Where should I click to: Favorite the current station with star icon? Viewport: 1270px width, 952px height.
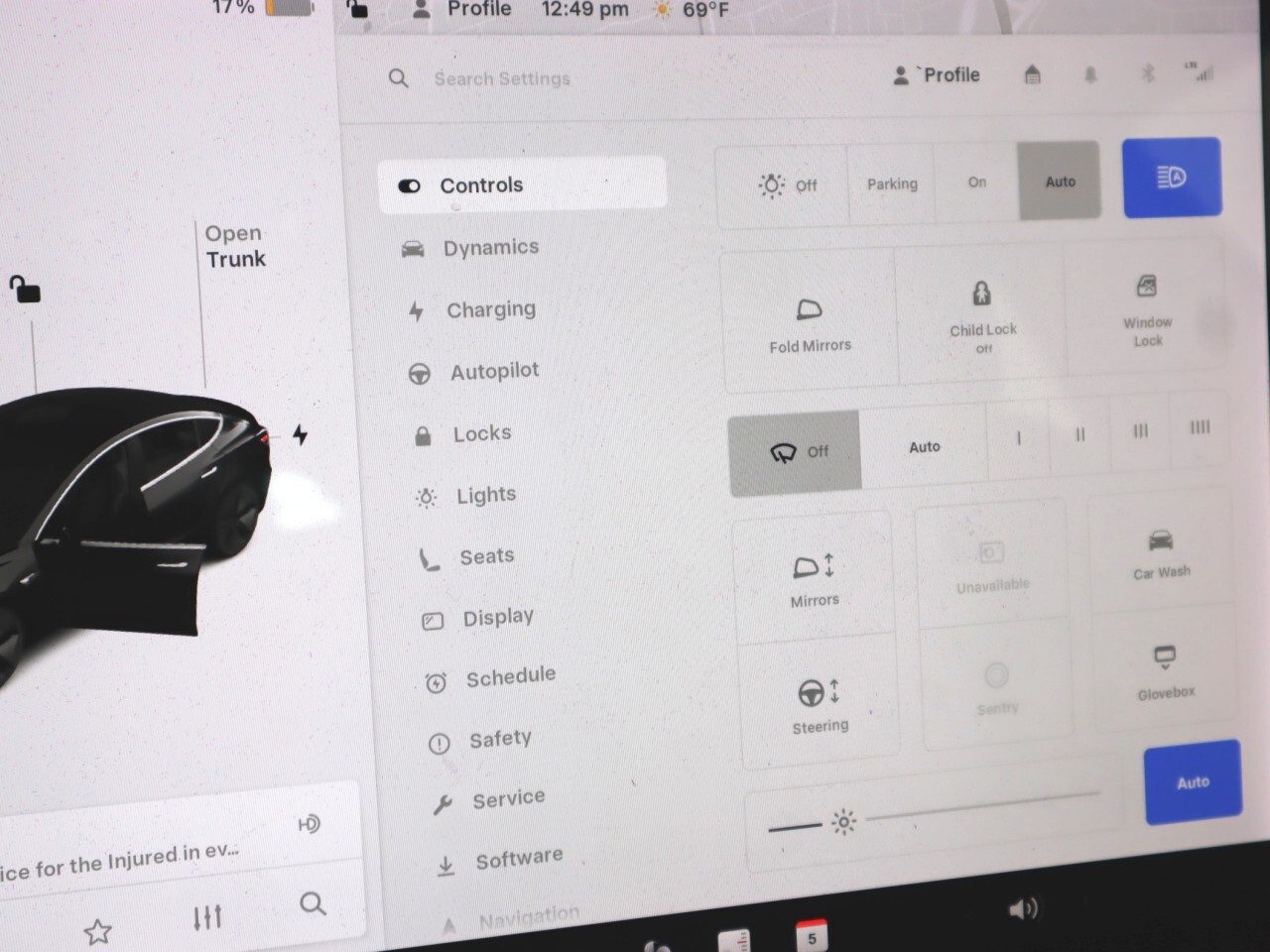(x=97, y=931)
